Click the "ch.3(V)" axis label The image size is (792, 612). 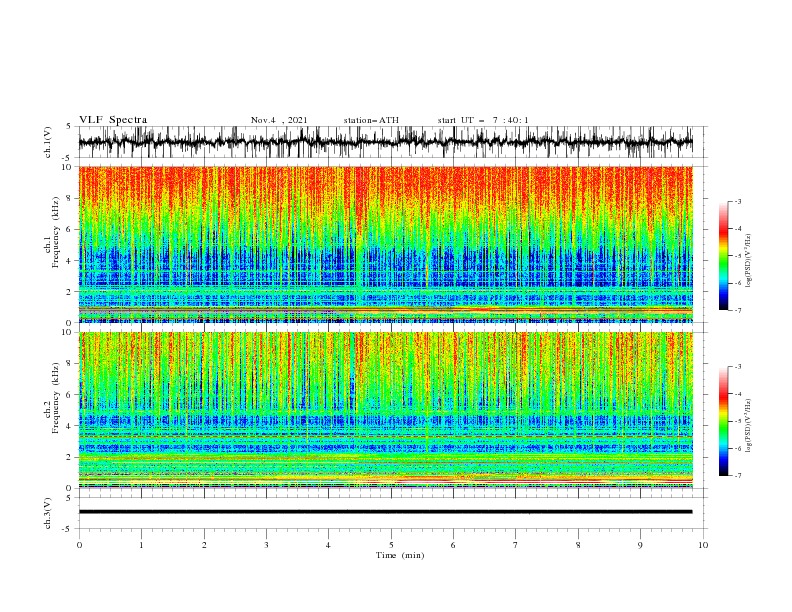[48, 513]
